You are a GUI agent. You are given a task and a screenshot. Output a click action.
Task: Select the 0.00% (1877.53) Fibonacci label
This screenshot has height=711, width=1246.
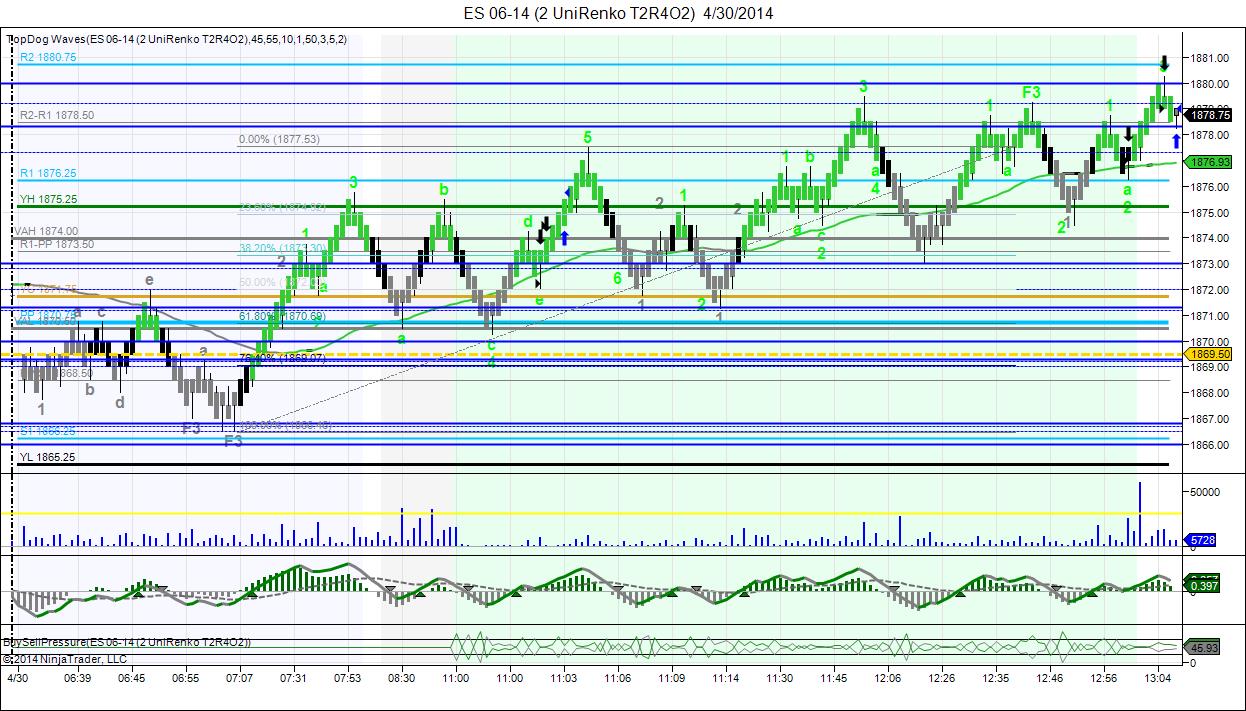click(279, 139)
